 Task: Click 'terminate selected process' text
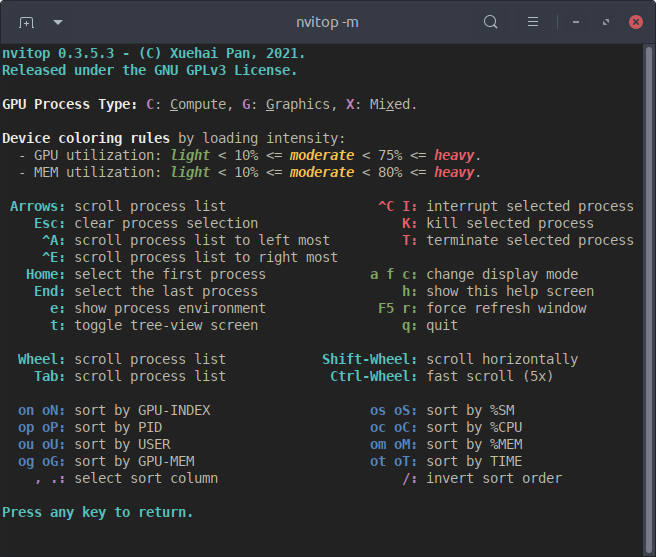click(x=530, y=240)
